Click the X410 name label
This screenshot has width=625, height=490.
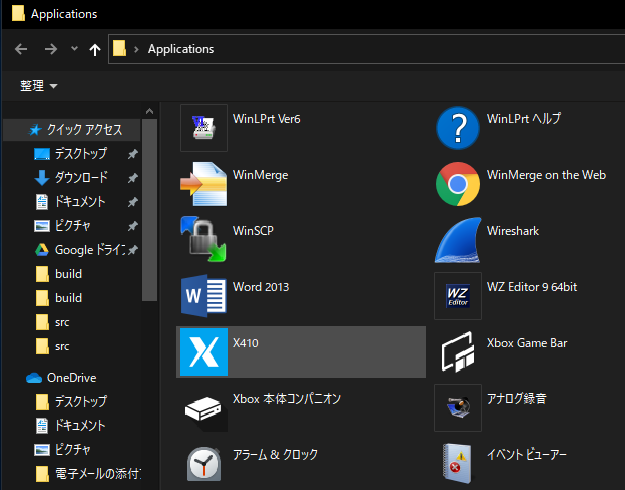246,343
